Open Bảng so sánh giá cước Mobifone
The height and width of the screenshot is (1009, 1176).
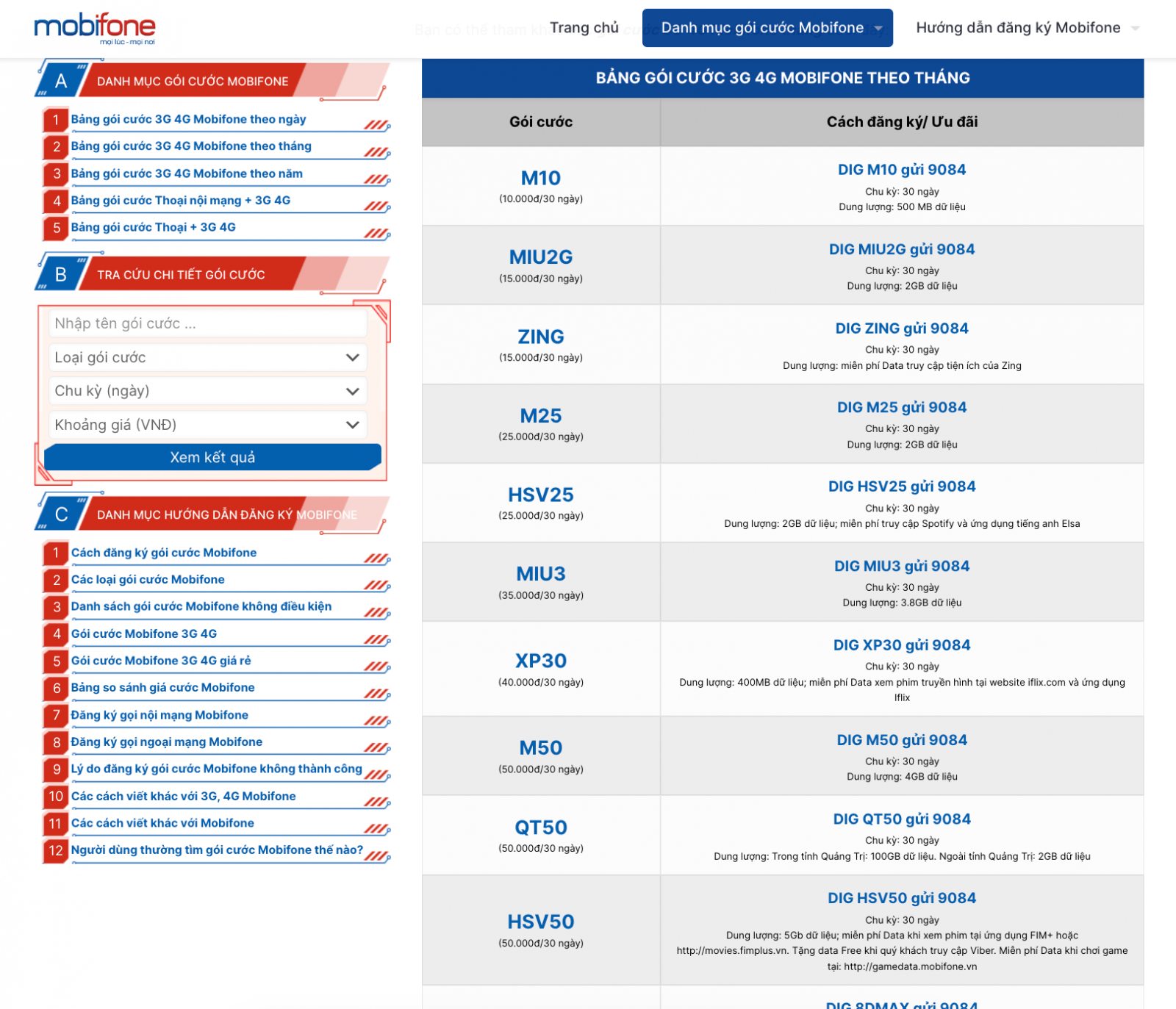[x=162, y=687]
